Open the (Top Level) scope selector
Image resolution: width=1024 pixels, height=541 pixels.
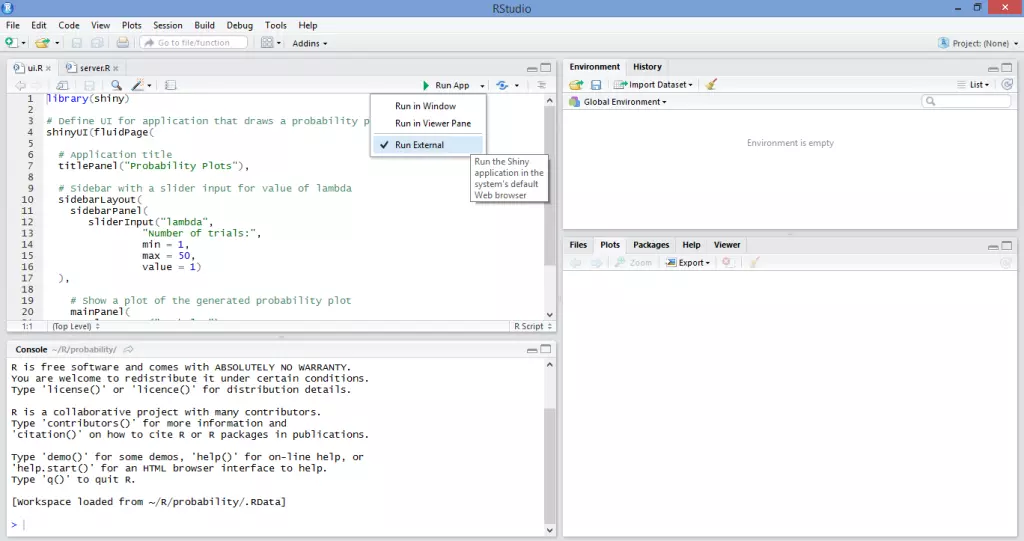pyautogui.click(x=76, y=326)
